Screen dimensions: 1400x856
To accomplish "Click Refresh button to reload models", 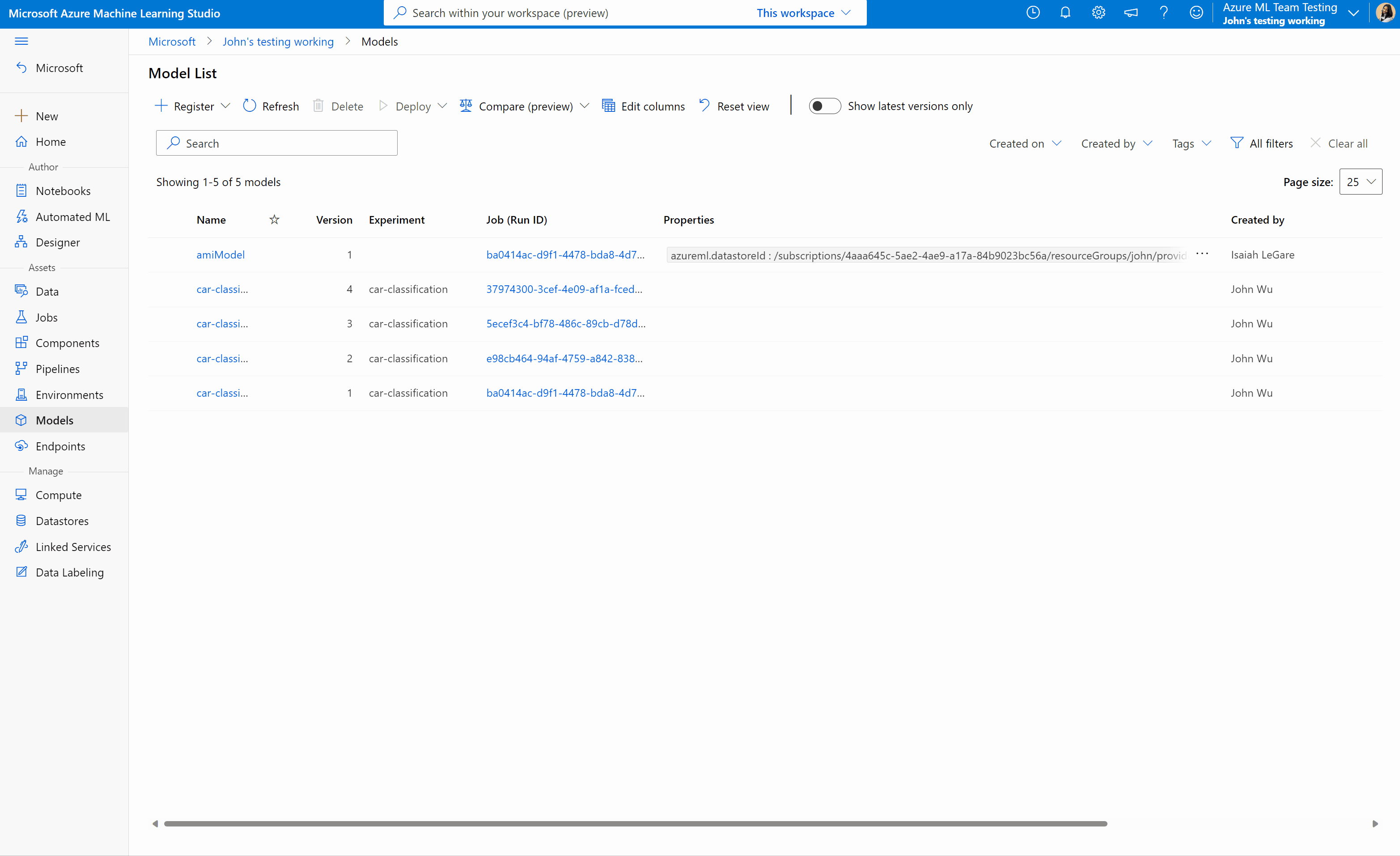I will pos(270,105).
